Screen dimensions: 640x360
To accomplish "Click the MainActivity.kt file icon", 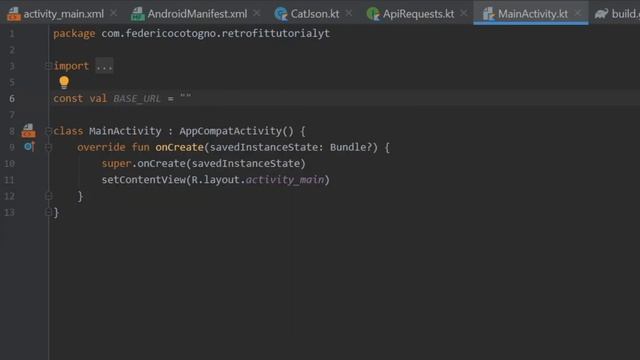I will tap(488, 14).
